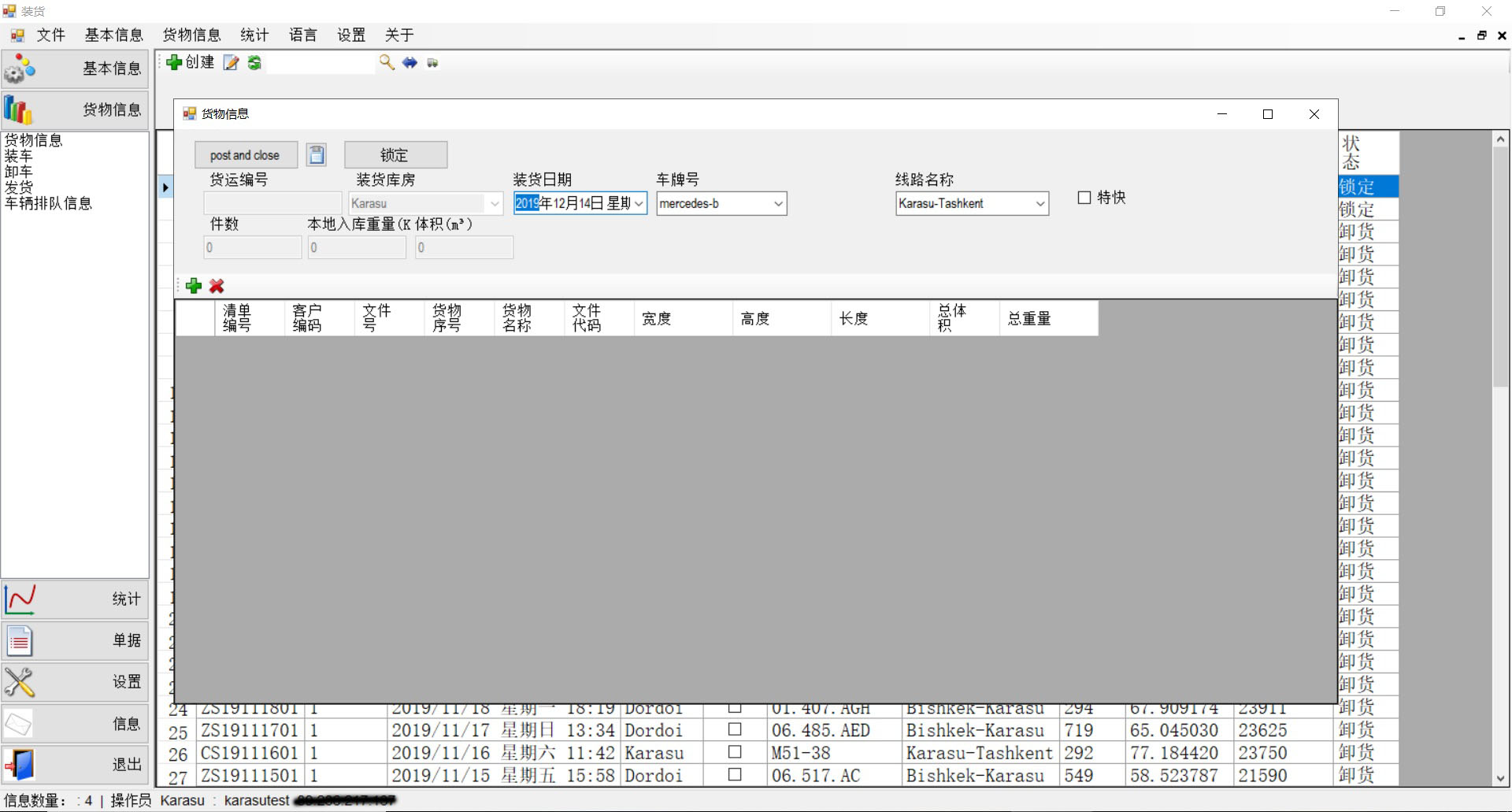Open the 车牌号 mercedes-b dropdown
This screenshot has height=812, width=1512.
778,204
